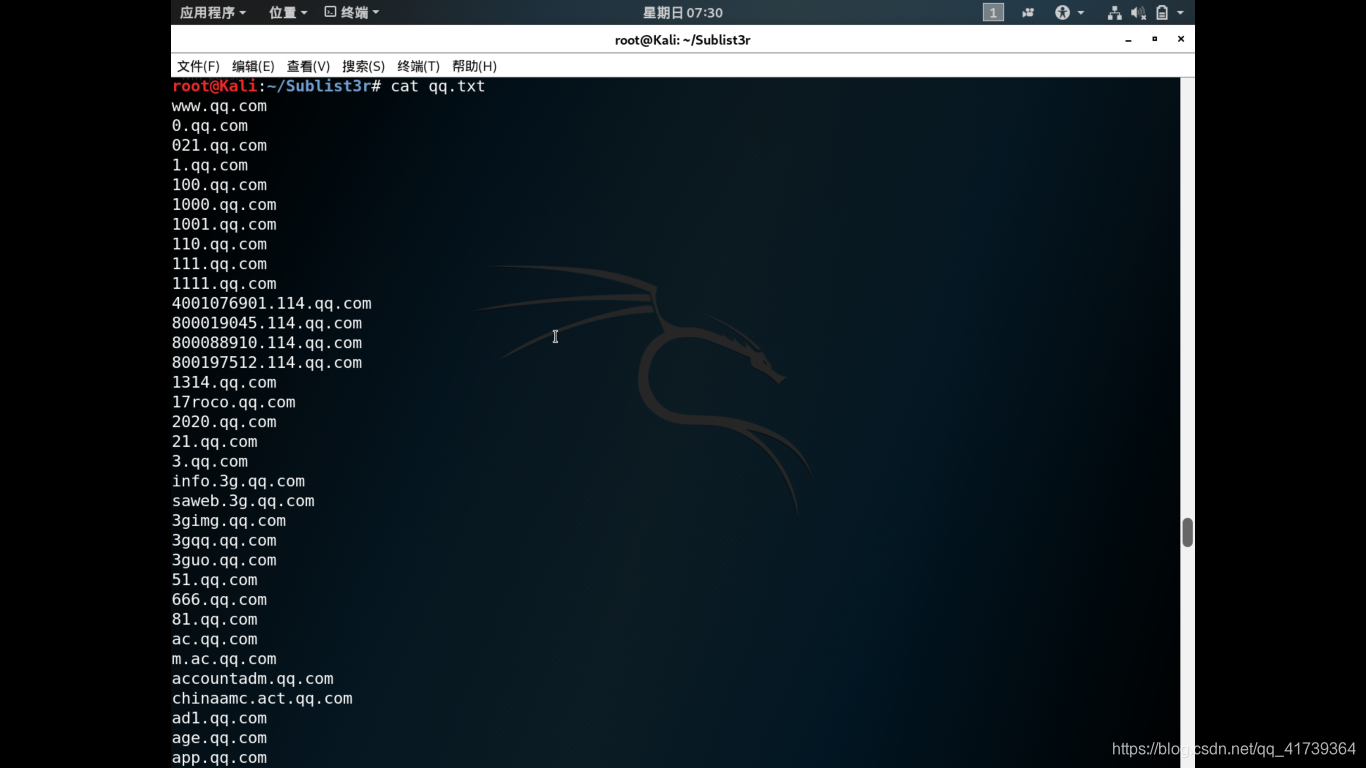Click the terminal icon beside 终端
The width and height of the screenshot is (1366, 768).
(330, 12)
